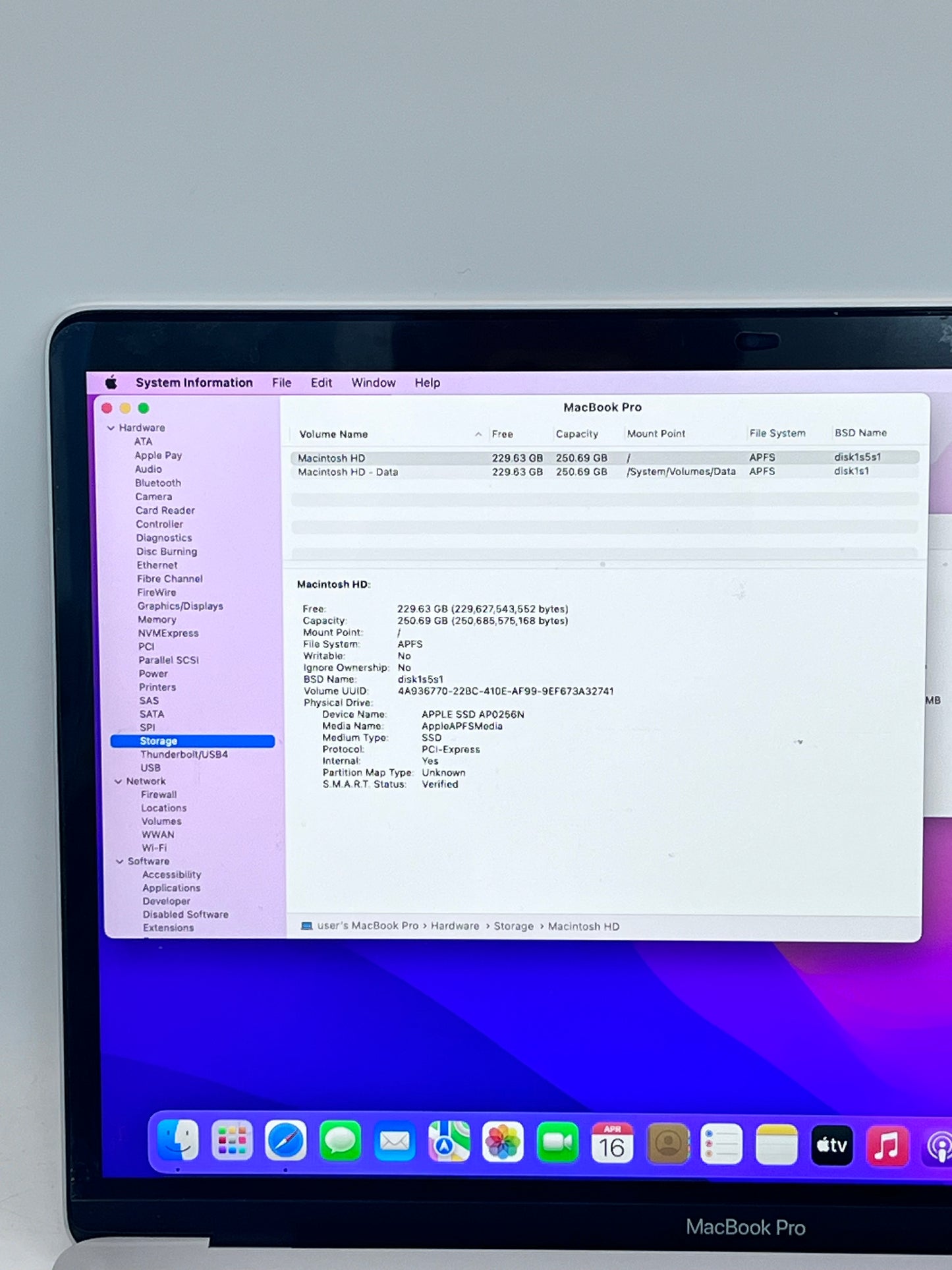The image size is (952, 1270).
Task: Select USB in the Hardware list
Action: pyautogui.click(x=150, y=768)
